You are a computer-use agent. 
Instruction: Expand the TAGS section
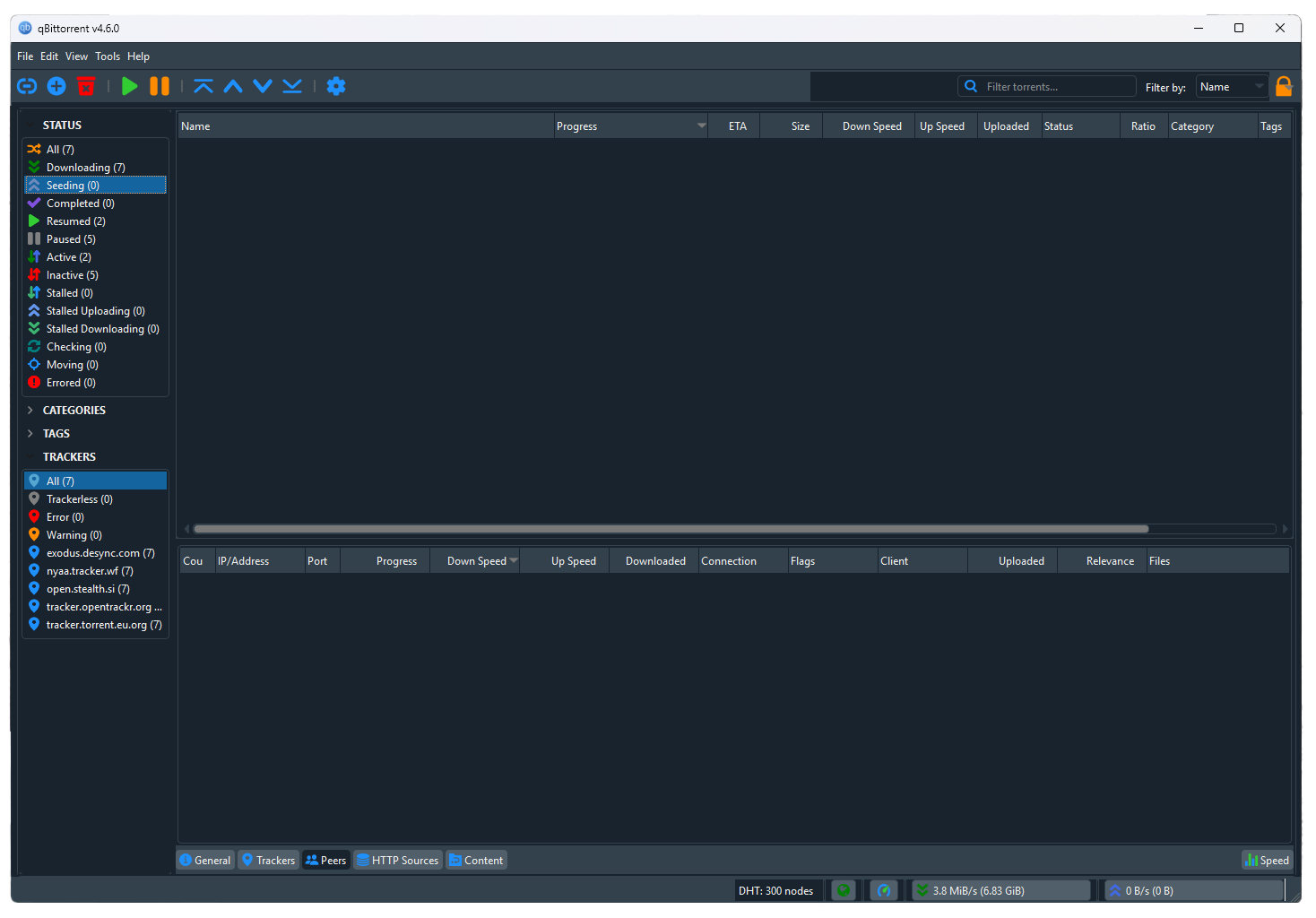click(x=56, y=434)
